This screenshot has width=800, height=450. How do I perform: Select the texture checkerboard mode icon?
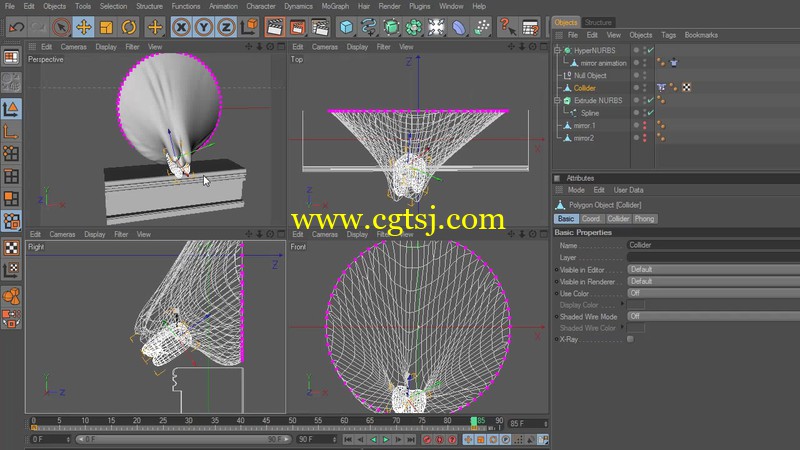[x=11, y=248]
